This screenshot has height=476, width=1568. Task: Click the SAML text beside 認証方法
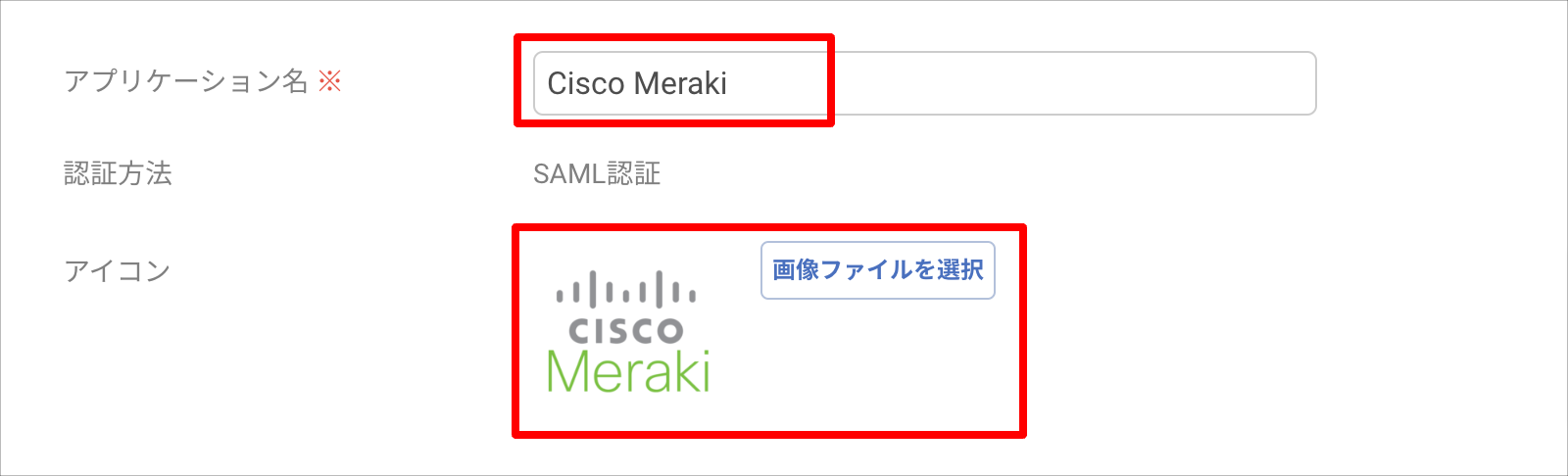click(569, 173)
